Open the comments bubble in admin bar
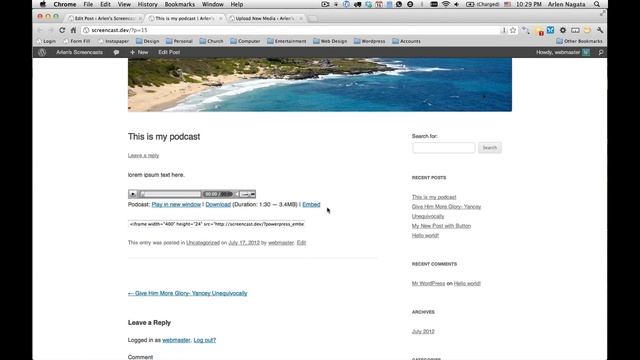Image resolution: width=640 pixels, height=360 pixels. pyautogui.click(x=116, y=52)
